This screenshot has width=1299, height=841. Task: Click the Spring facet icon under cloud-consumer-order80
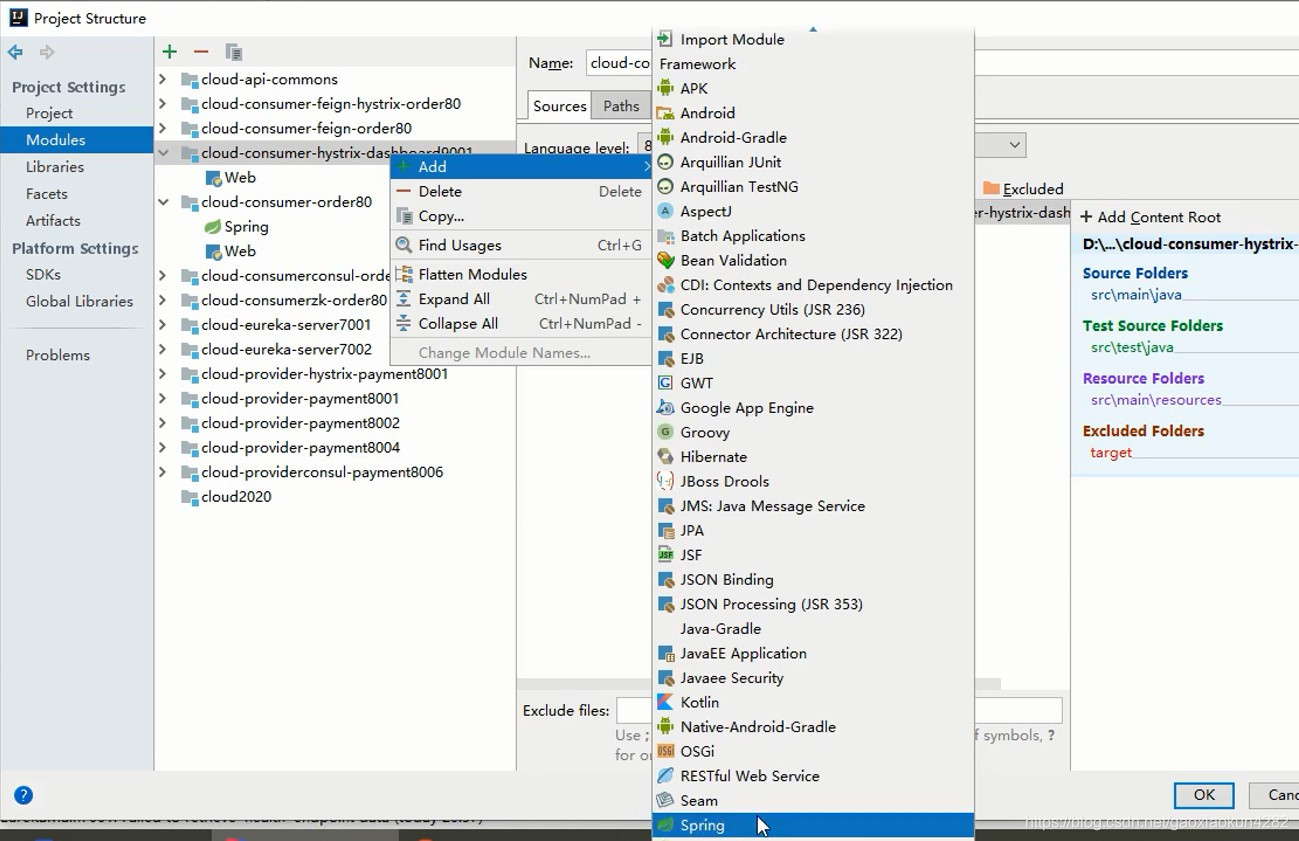[x=213, y=227]
